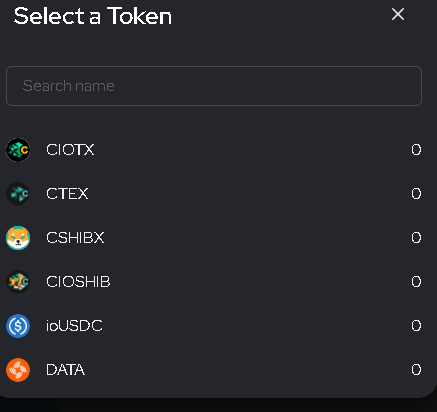Click the DATA balance value
437x412 pixels.
416,370
